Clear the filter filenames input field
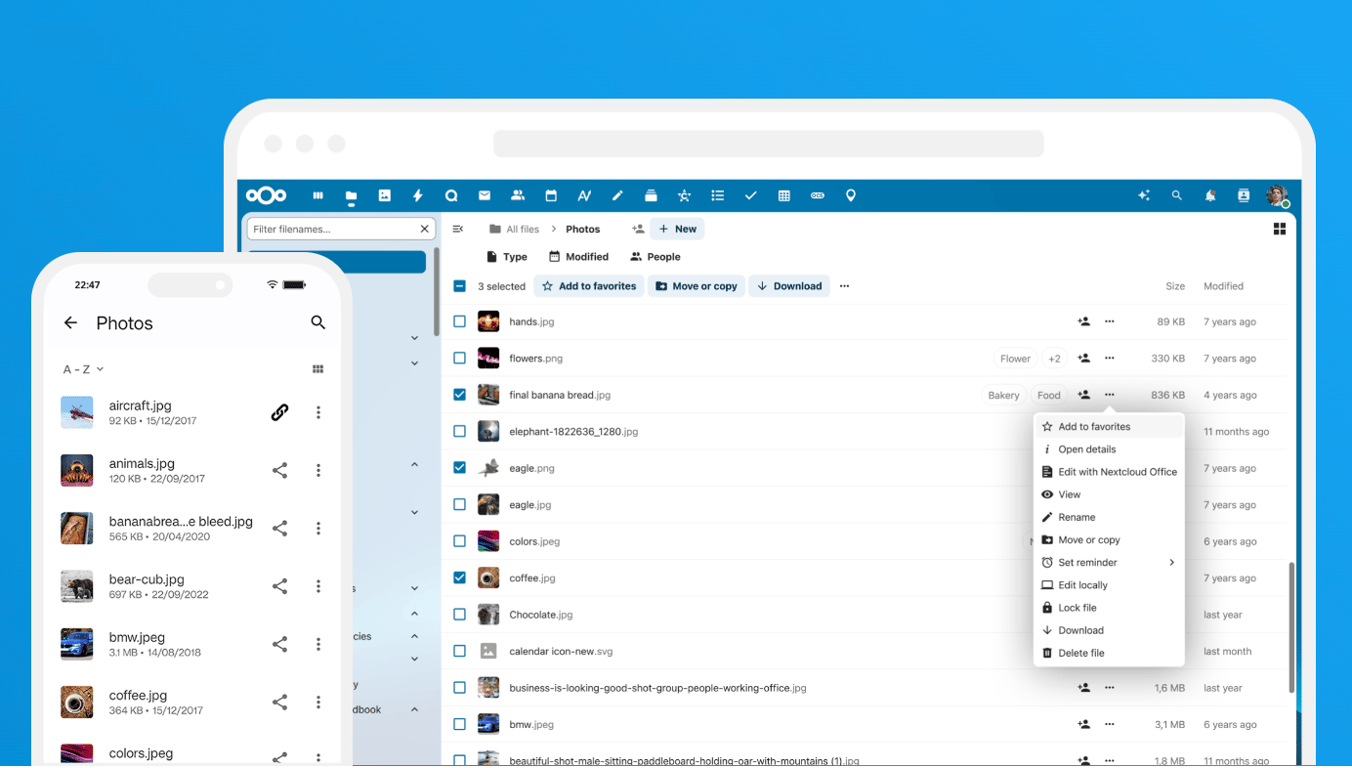 click(x=424, y=228)
